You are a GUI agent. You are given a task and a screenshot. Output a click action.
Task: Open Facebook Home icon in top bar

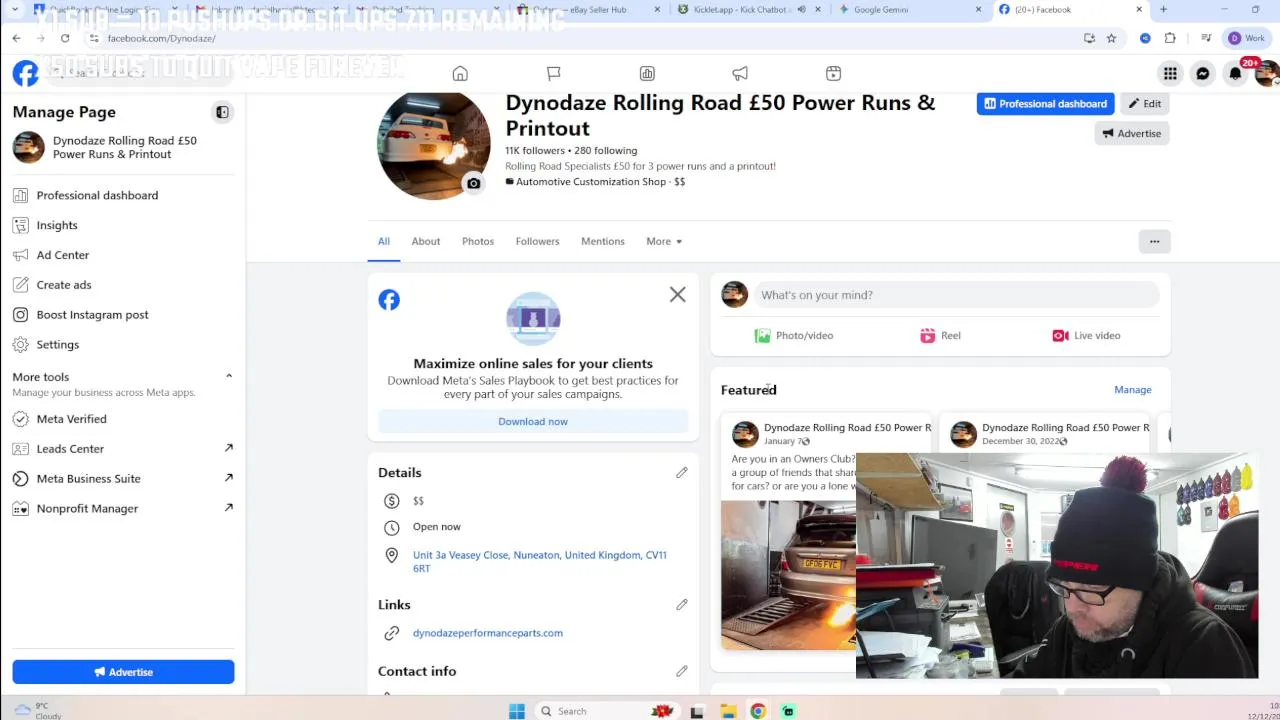(x=460, y=73)
